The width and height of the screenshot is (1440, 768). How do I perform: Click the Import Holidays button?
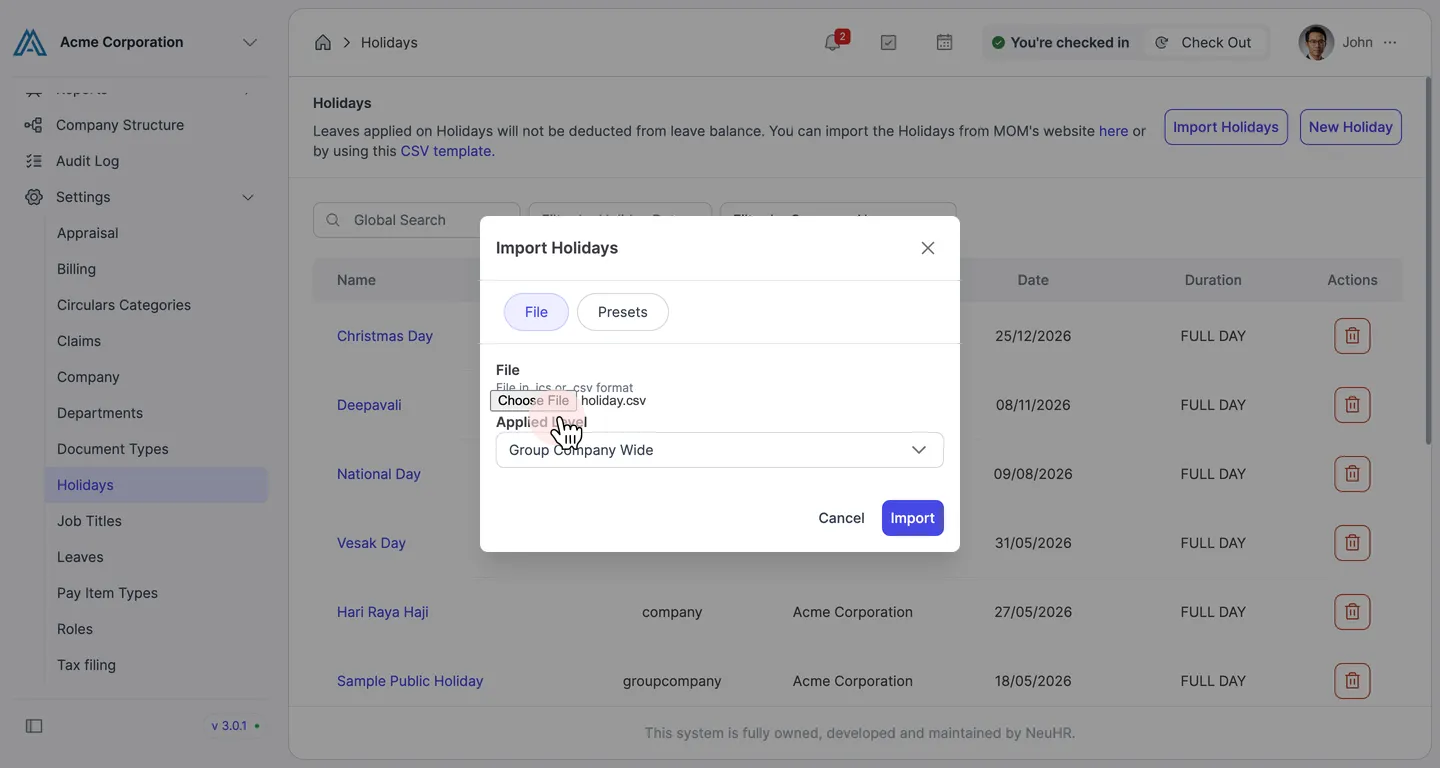(1225, 127)
